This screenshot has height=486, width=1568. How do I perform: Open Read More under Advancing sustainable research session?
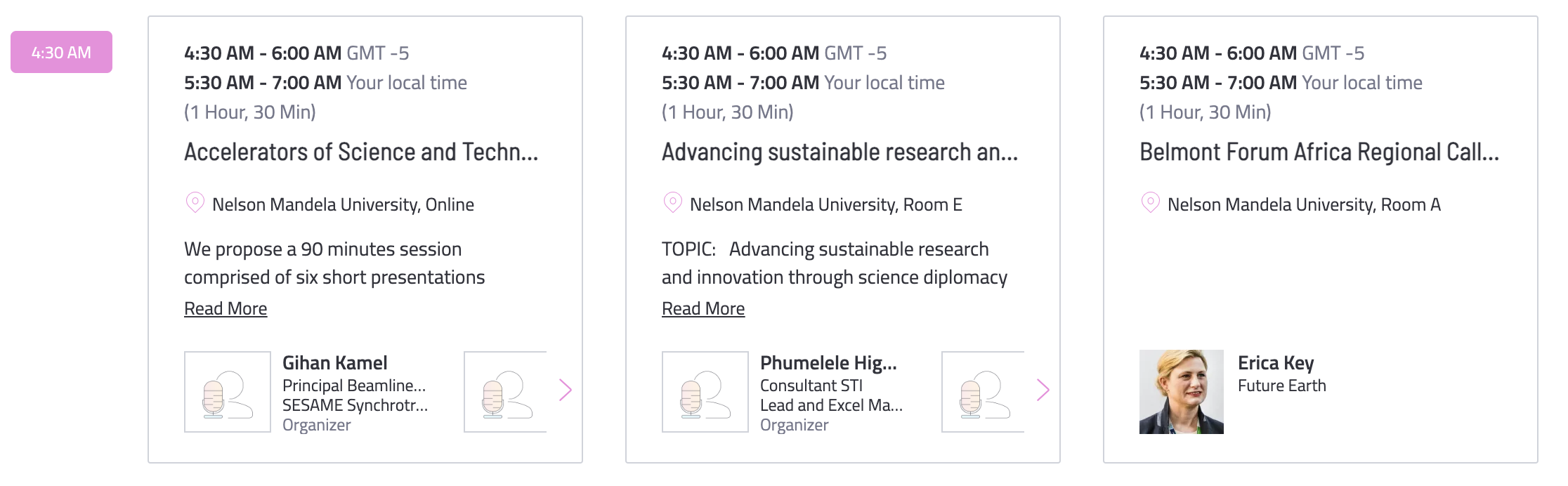[x=703, y=308]
